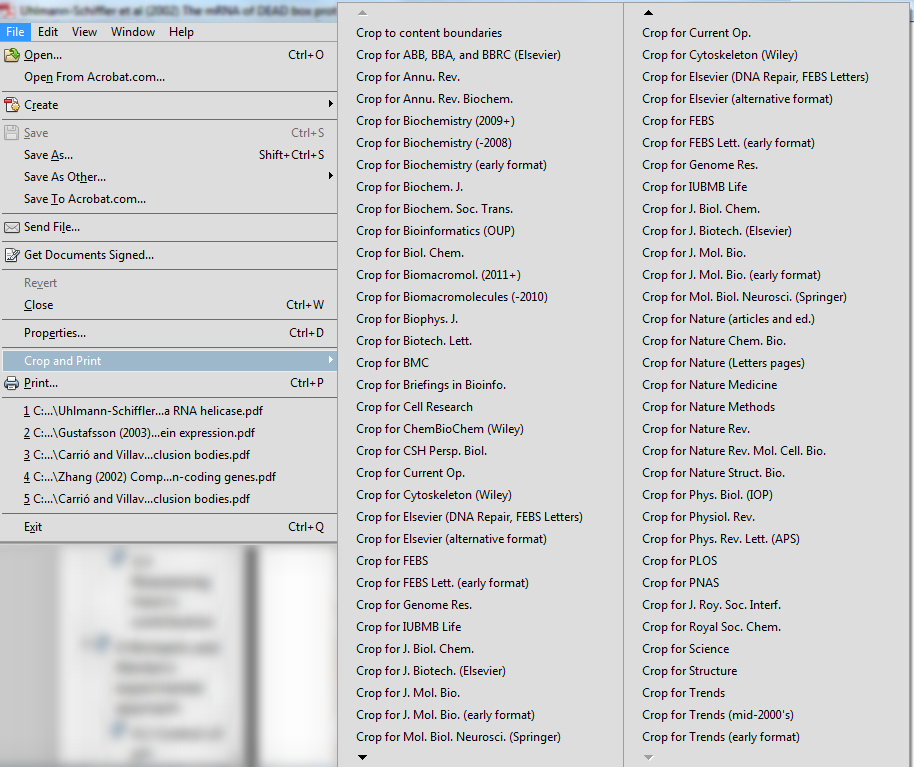The height and width of the screenshot is (767, 914).
Task: Select Crop for Biol. Chem.
Action: point(410,254)
